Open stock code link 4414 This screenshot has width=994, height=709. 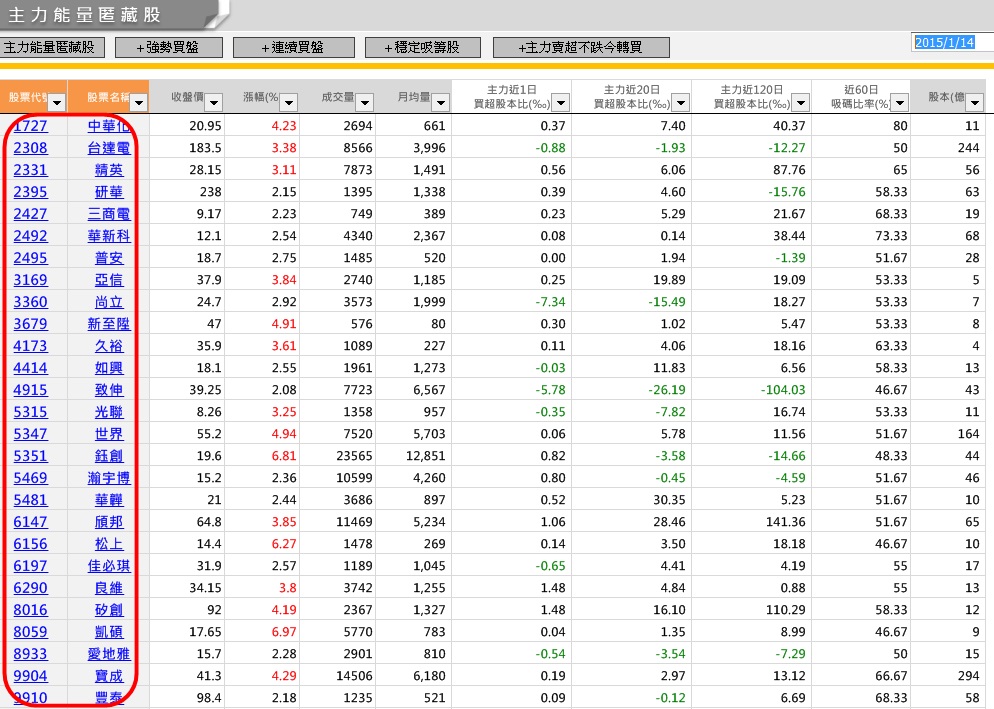pyautogui.click(x=30, y=368)
